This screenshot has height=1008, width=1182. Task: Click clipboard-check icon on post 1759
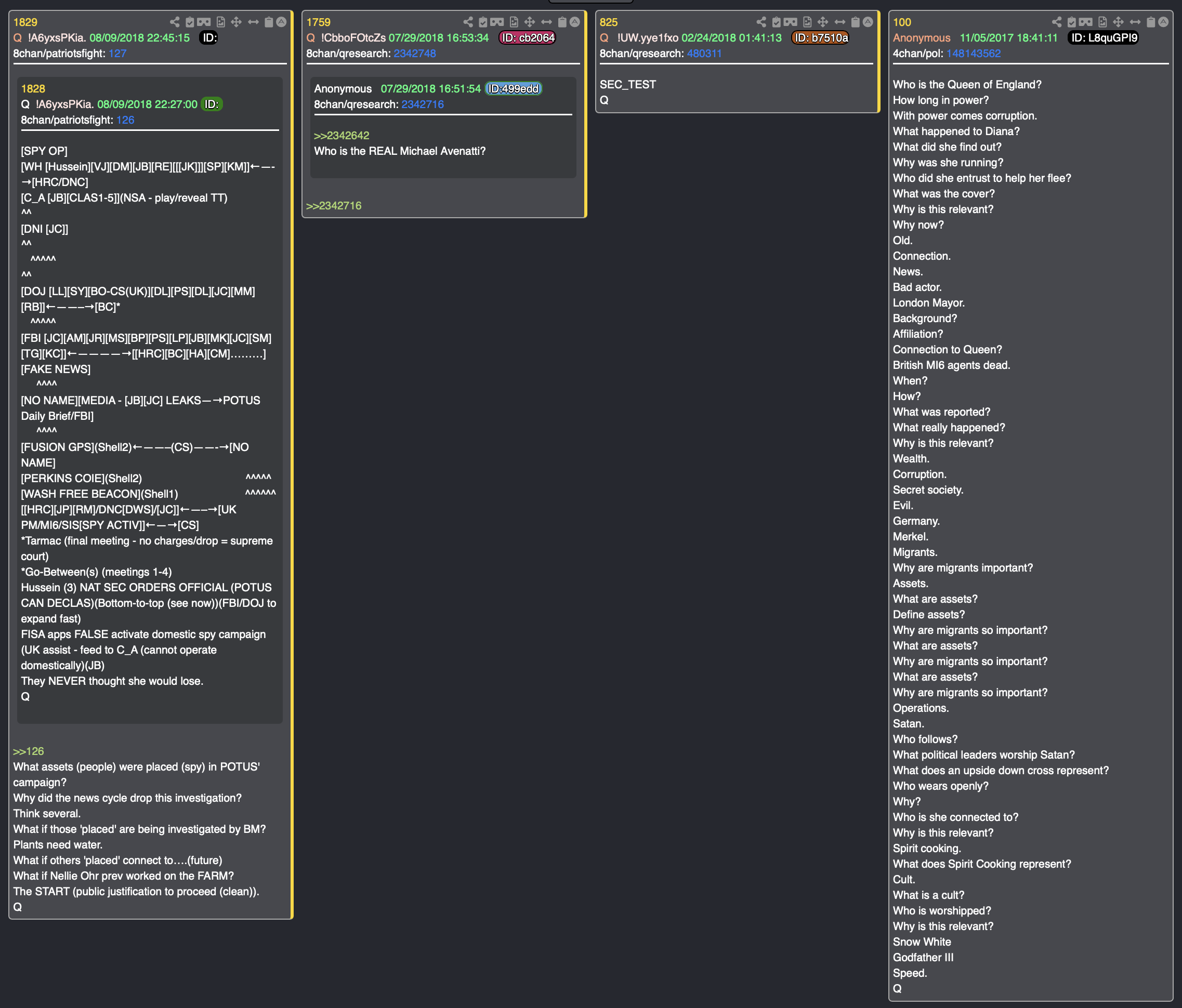482,22
